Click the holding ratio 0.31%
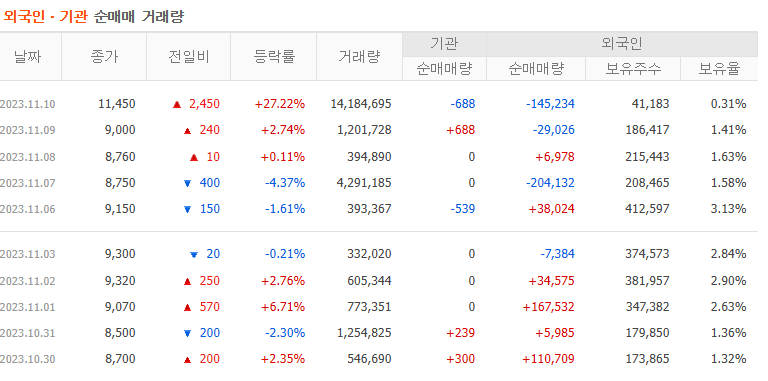The image size is (768, 381). 728,104
